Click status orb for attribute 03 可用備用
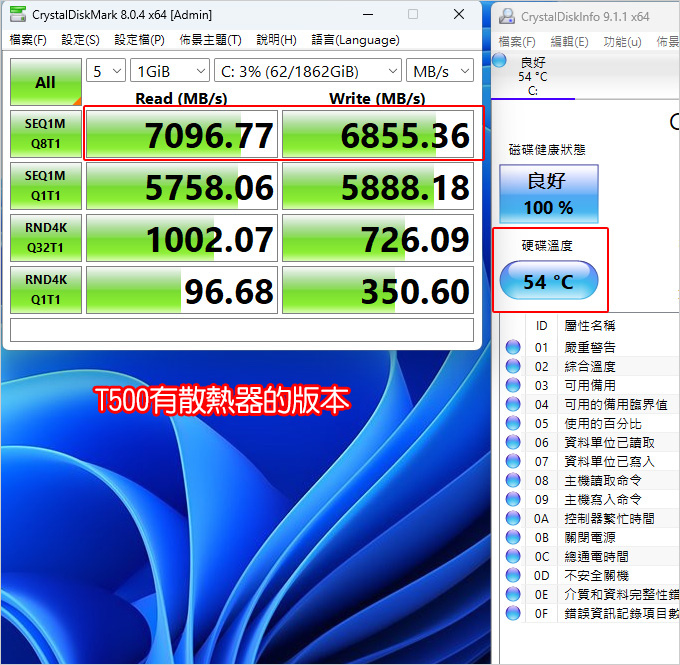The width and height of the screenshot is (680, 665). (x=513, y=385)
